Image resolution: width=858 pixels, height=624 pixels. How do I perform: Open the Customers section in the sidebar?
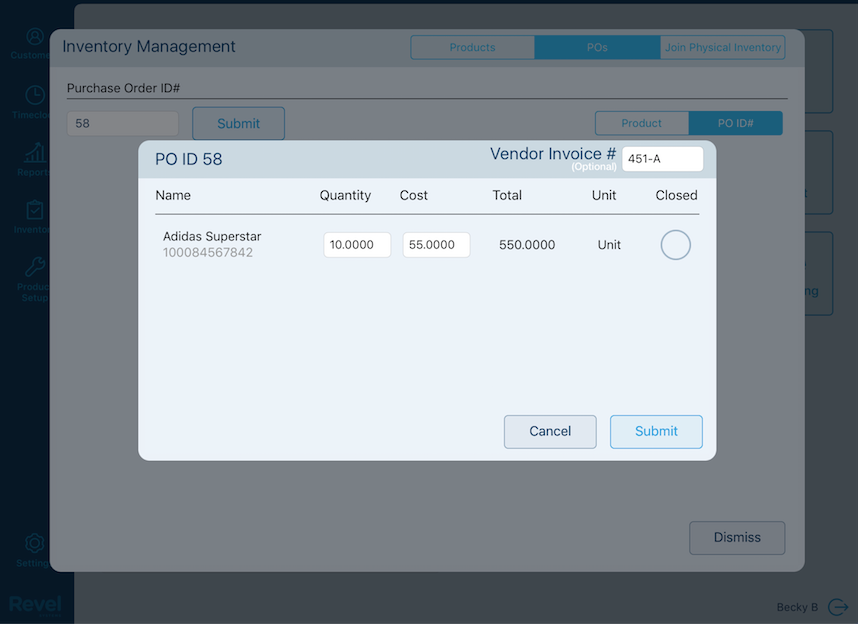tap(34, 42)
